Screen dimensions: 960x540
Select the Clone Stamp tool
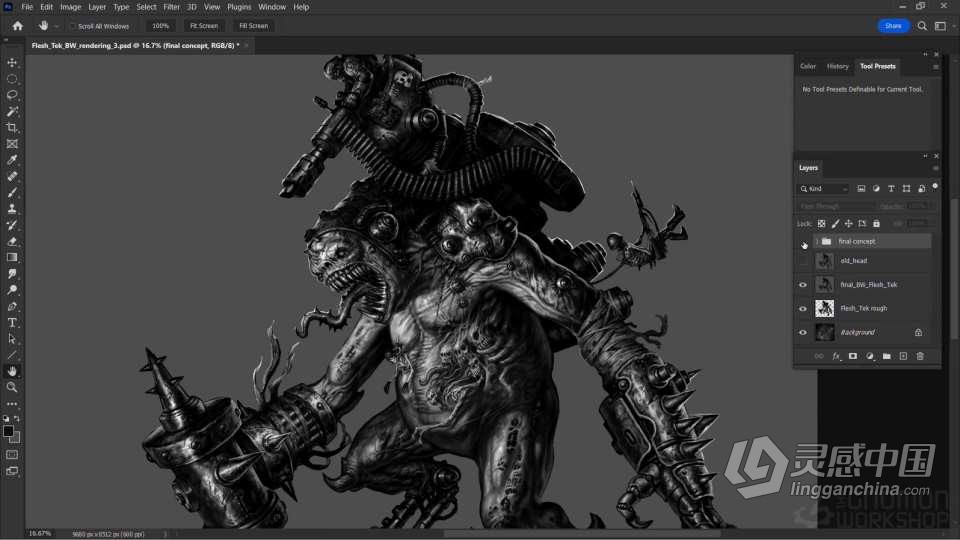tap(12, 209)
